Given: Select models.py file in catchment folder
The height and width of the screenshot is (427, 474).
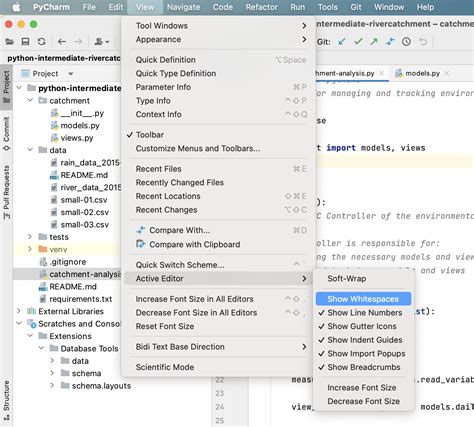Looking at the screenshot, I should pyautogui.click(x=80, y=126).
